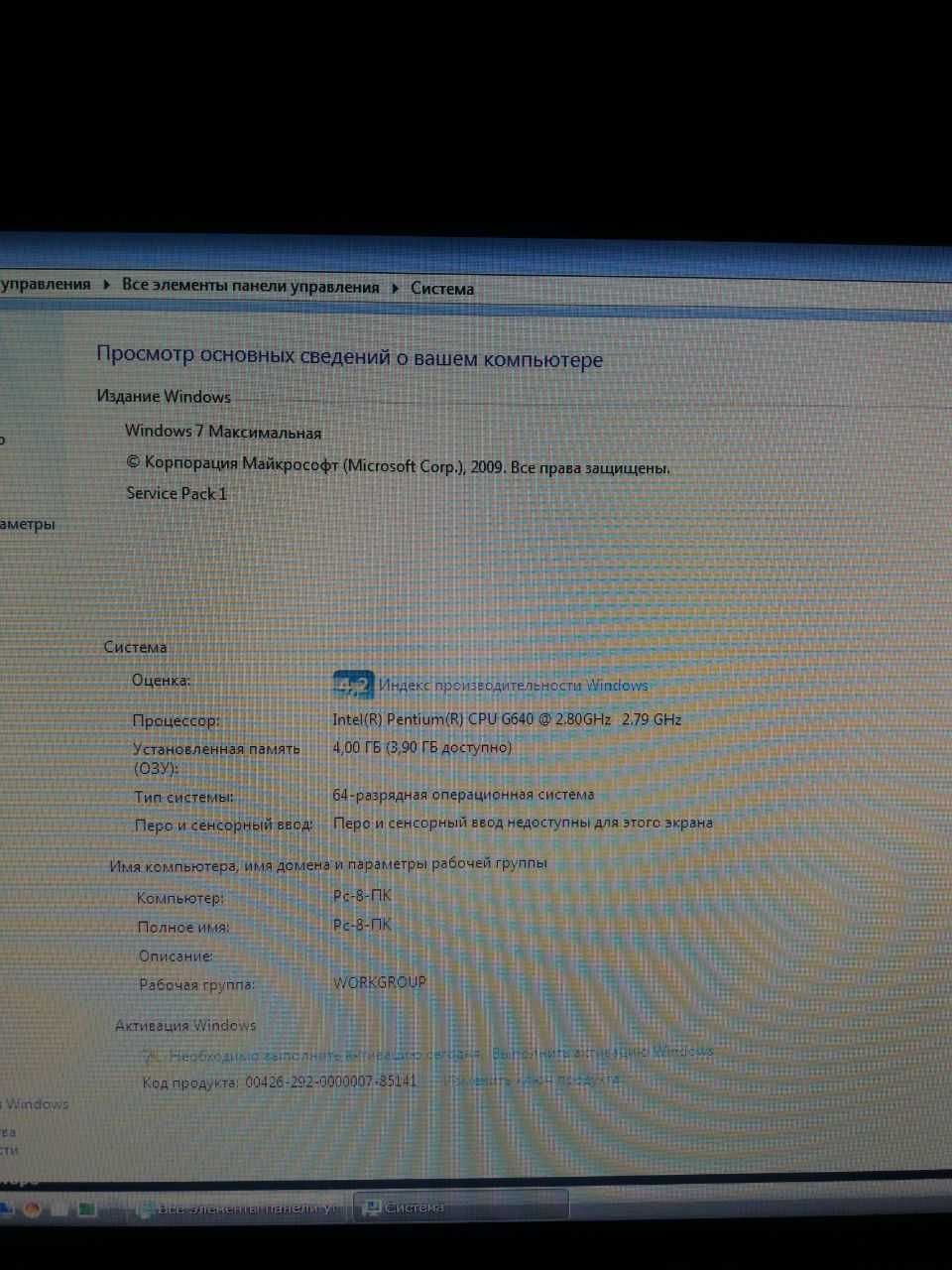Image resolution: width=952 pixels, height=1270 pixels.
Task: Click the 'Тип системы:' label
Action: click(x=184, y=797)
